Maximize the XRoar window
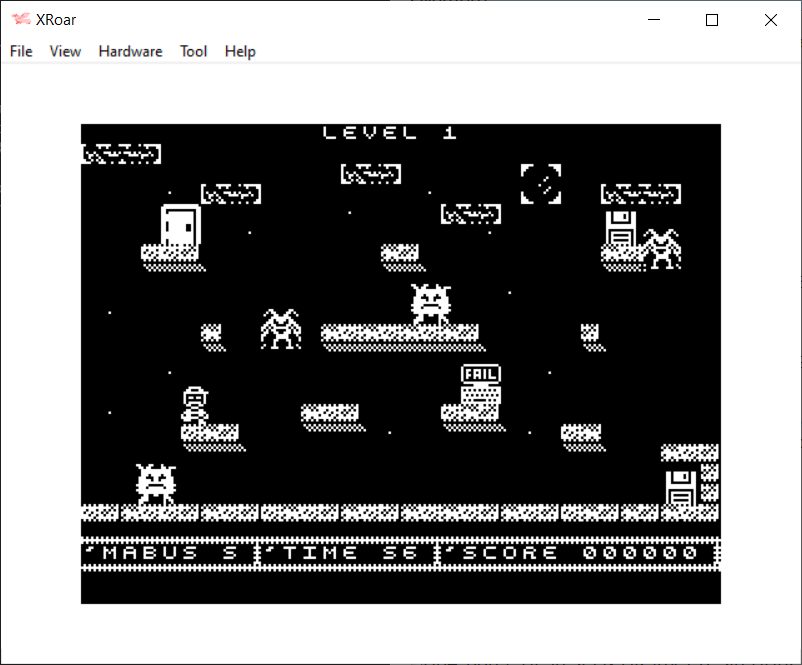This screenshot has width=802, height=665. click(712, 20)
